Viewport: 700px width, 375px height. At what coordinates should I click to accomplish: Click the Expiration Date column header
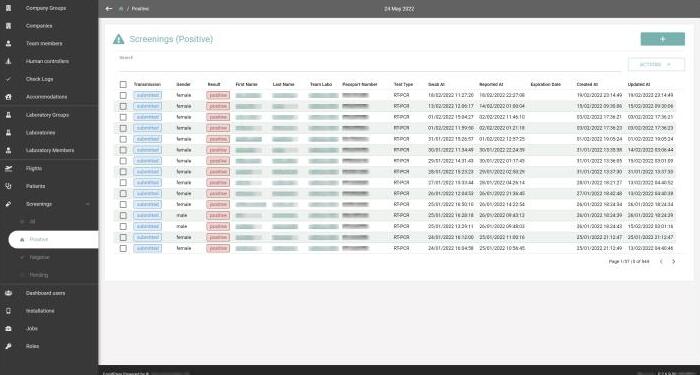click(546, 84)
